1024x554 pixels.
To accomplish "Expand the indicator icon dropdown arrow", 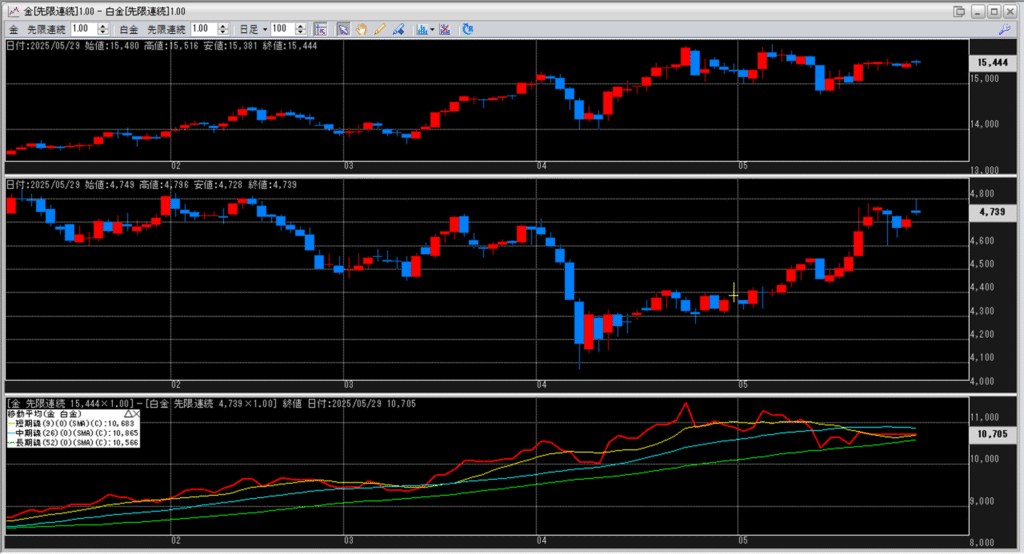I will [432, 29].
